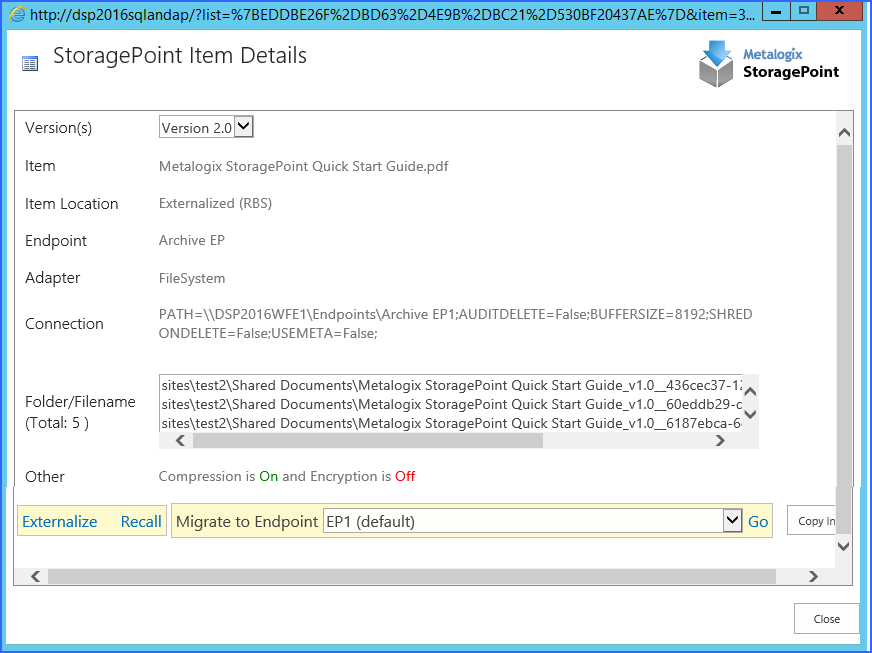This screenshot has height=653, width=872.
Task: Click the StoragePoint Item Details heading
Action: (x=180, y=56)
